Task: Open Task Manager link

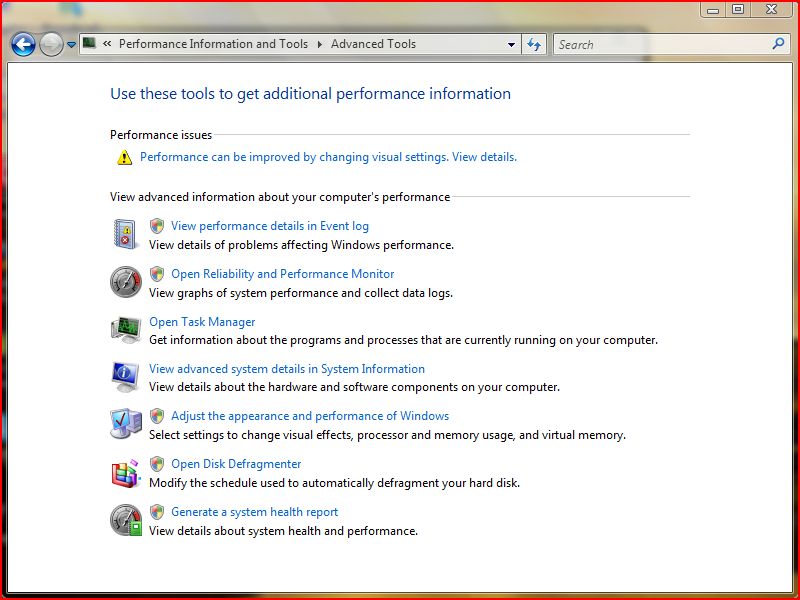Action: click(202, 322)
